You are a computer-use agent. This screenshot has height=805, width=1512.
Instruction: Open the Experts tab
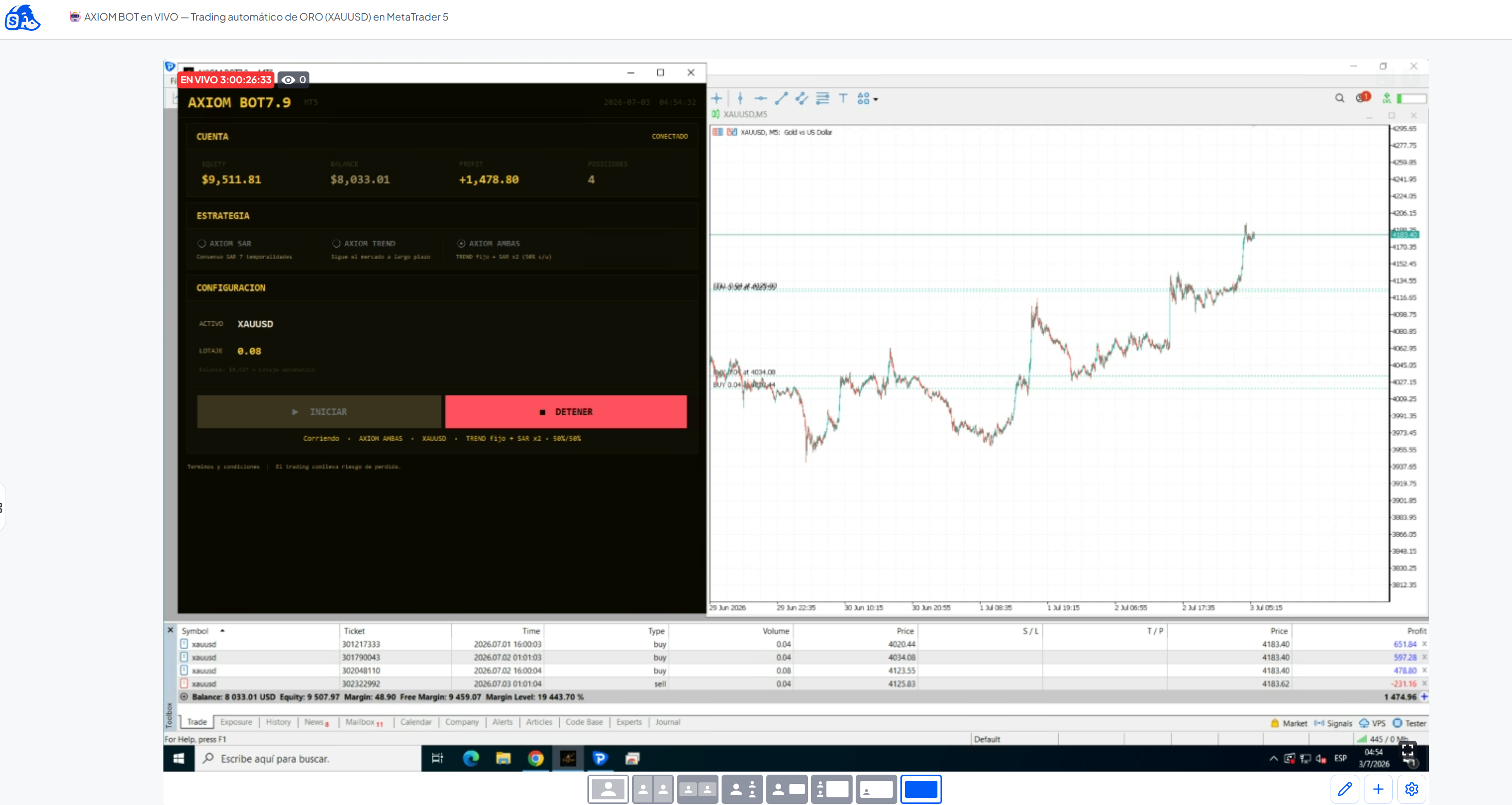click(x=629, y=722)
